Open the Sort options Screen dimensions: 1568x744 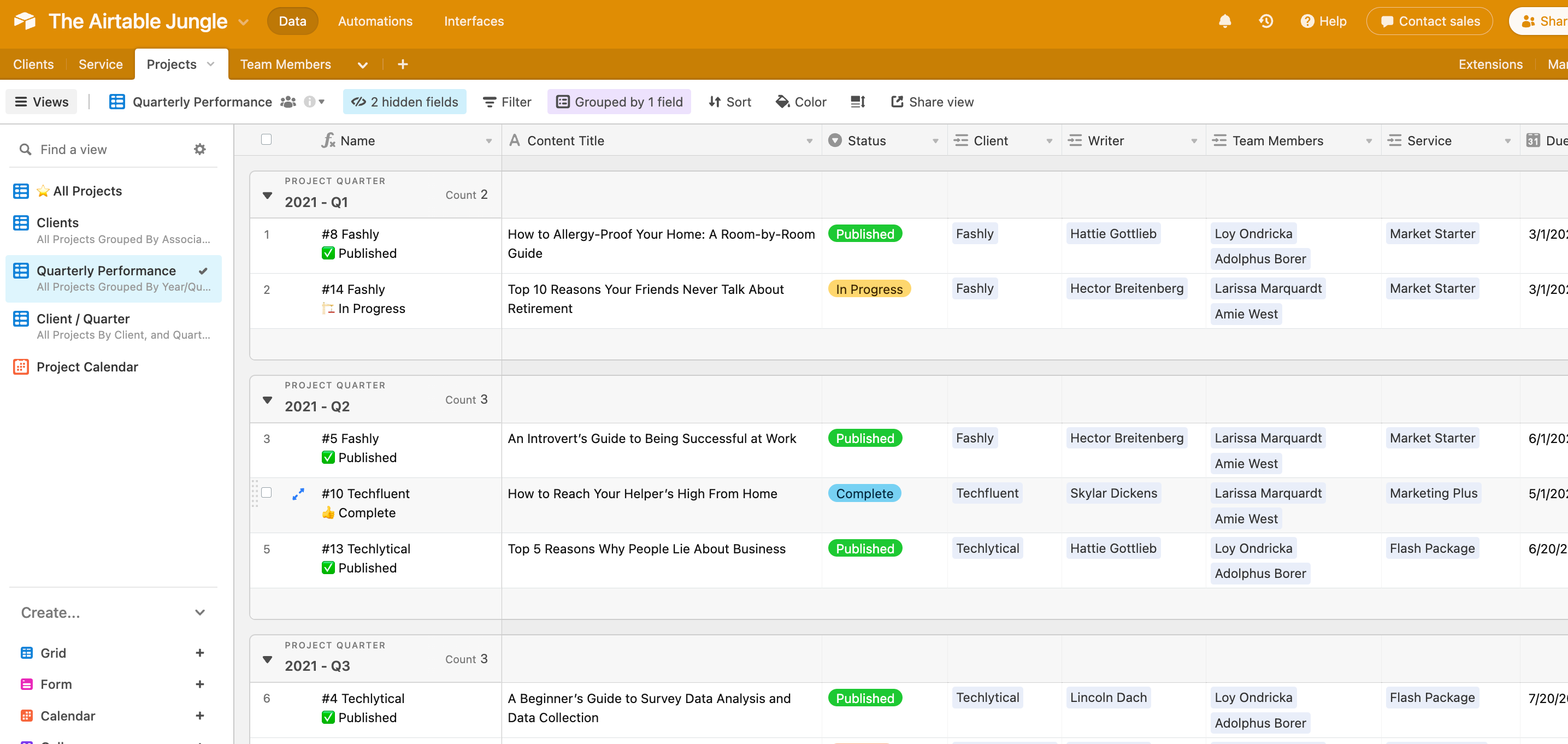click(729, 102)
